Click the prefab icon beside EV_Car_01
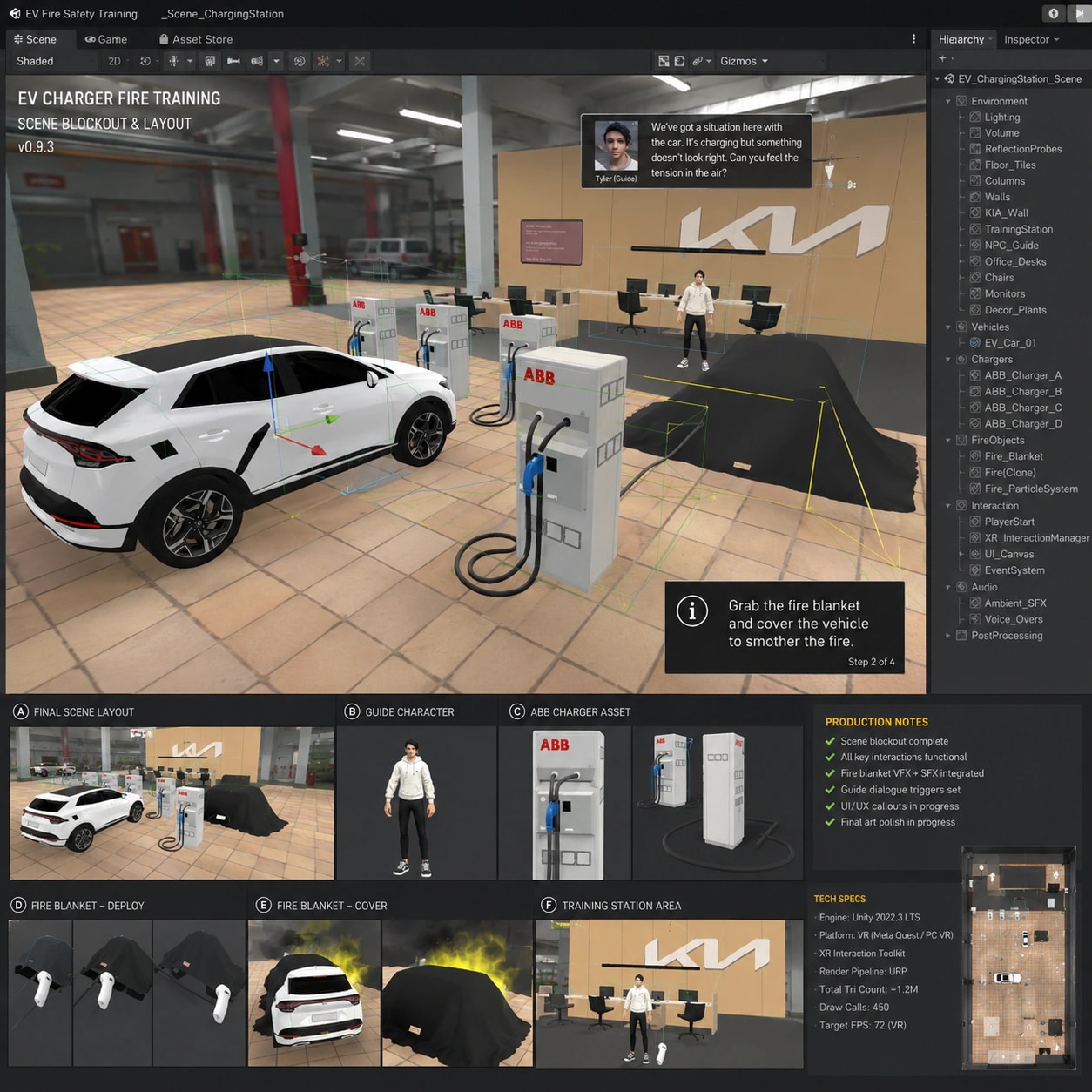This screenshot has width=1092, height=1092. pos(975,342)
